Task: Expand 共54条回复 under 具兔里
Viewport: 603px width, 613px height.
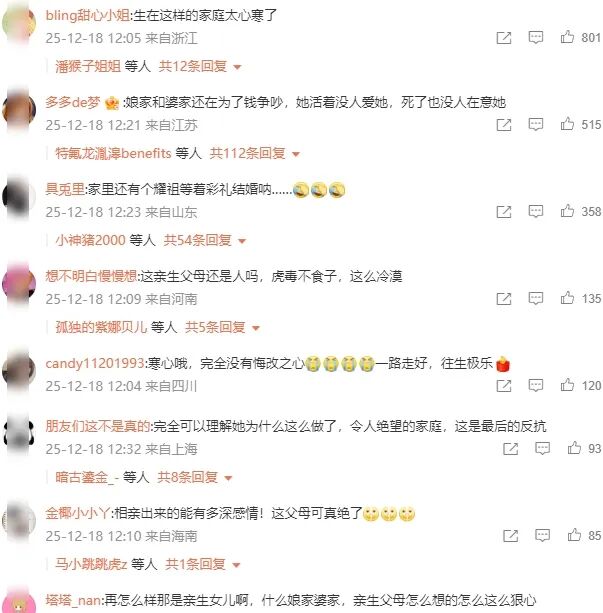Action: tap(205, 240)
